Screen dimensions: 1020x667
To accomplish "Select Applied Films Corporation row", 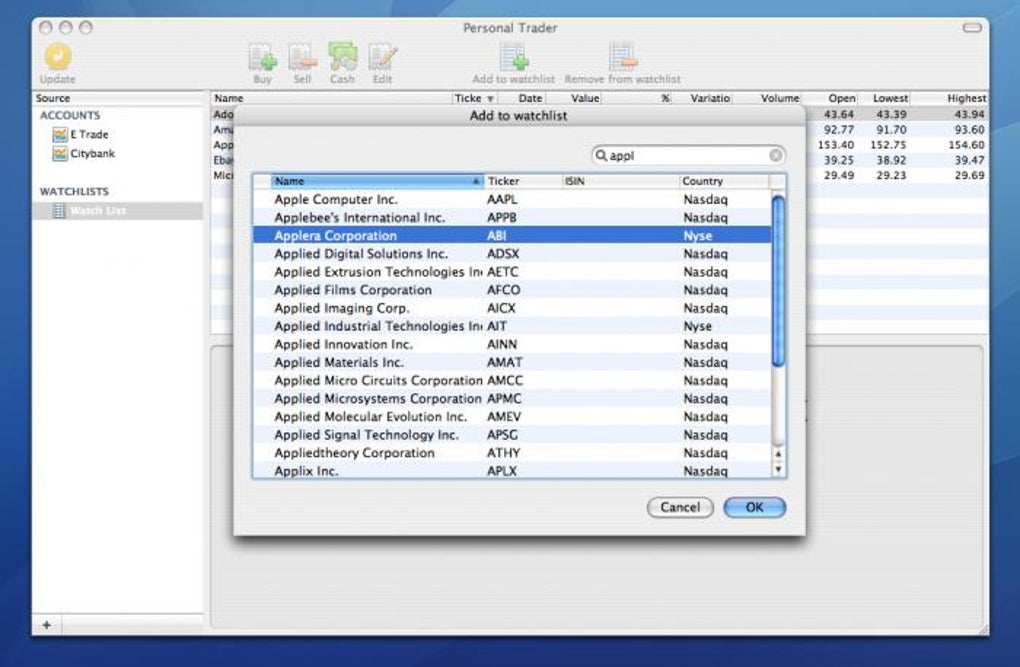I will 511,290.
